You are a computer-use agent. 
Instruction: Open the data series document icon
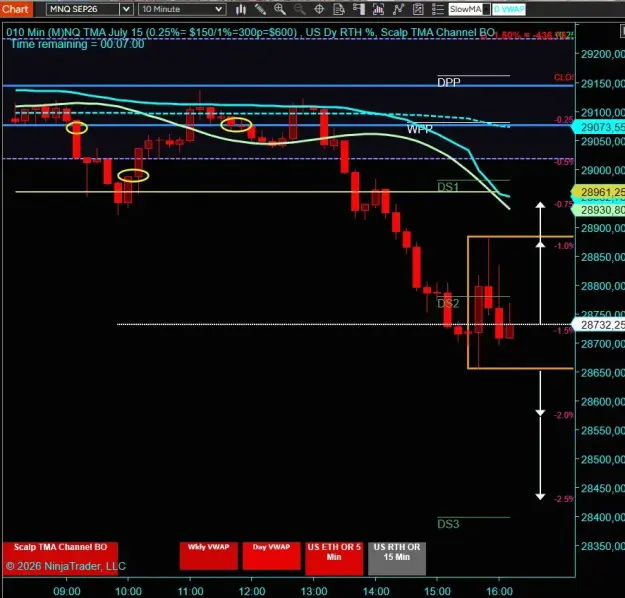(x=339, y=9)
